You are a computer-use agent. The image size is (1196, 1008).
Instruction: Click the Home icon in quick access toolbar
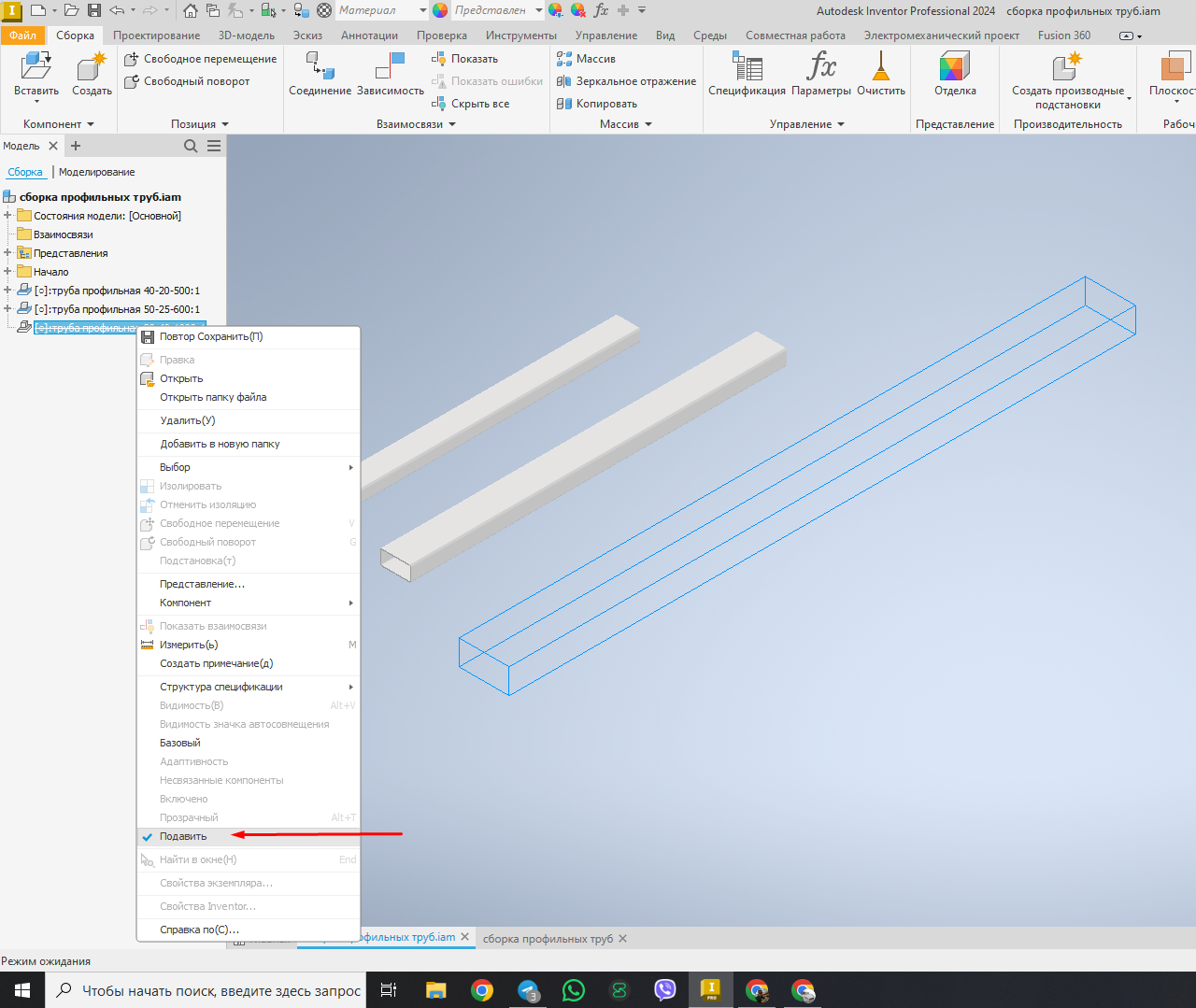click(191, 10)
